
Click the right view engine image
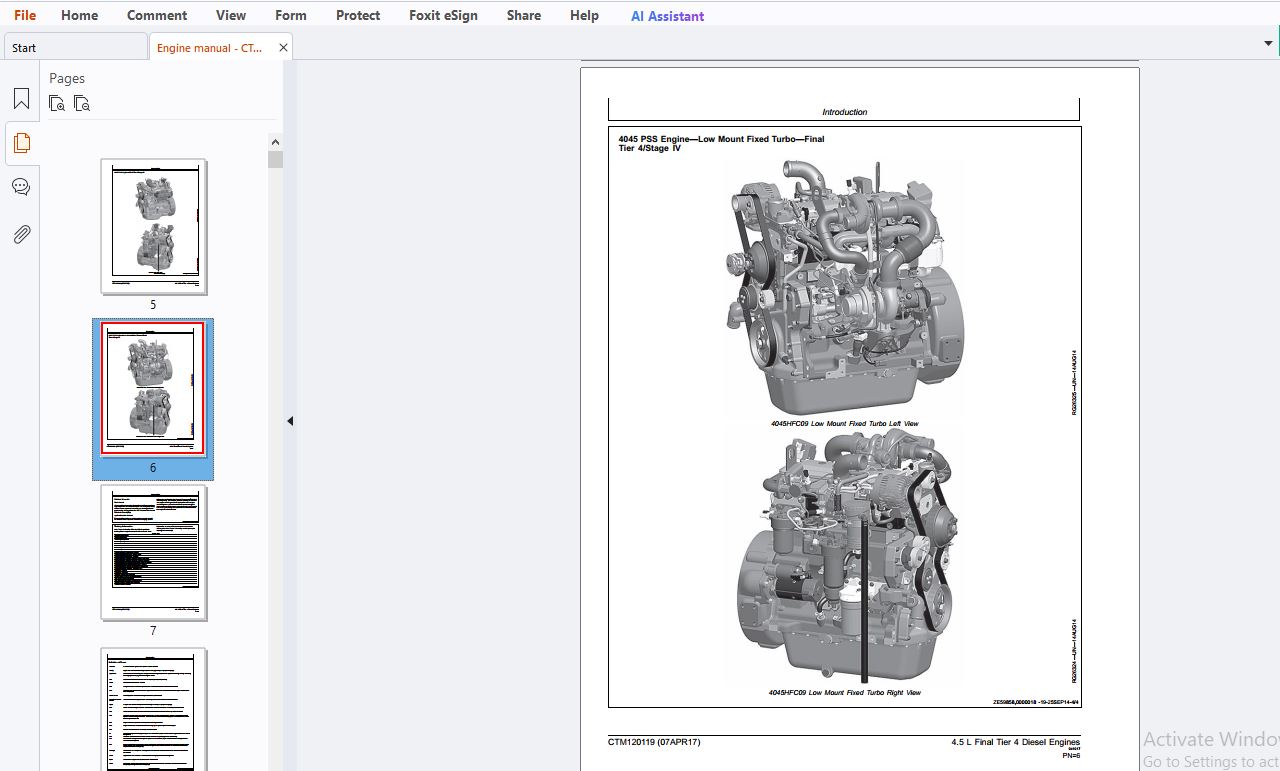point(848,558)
